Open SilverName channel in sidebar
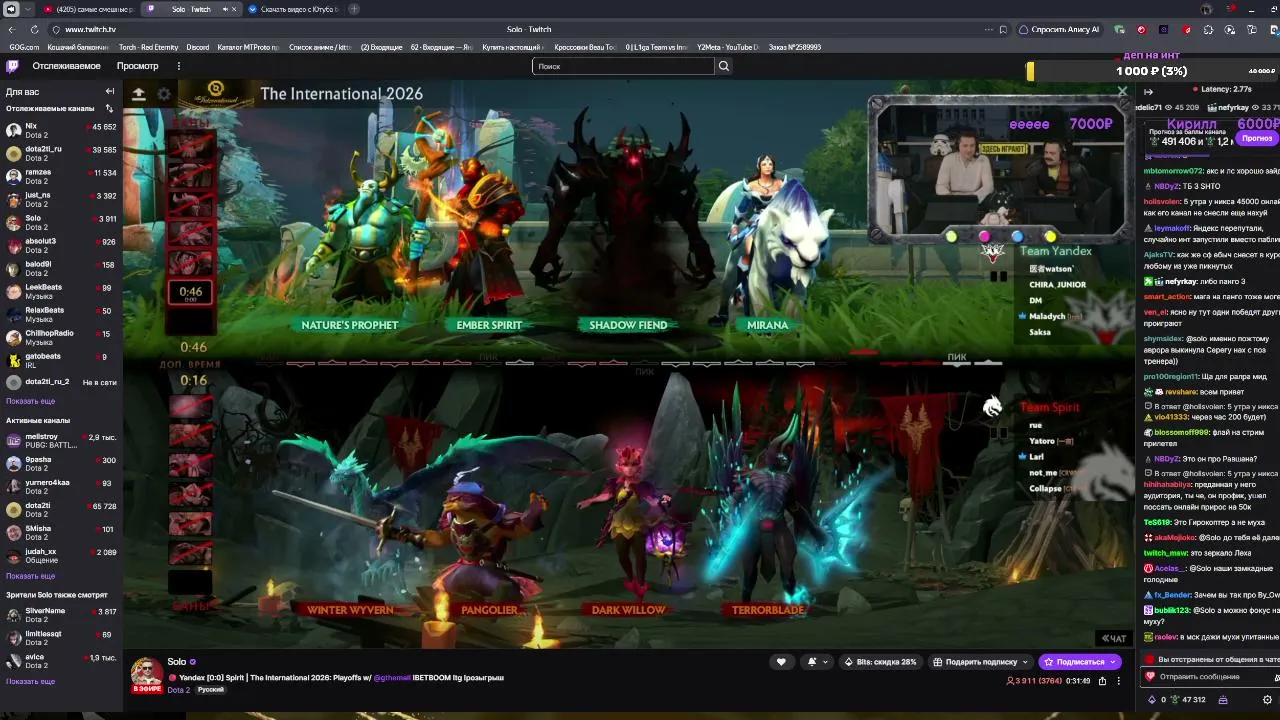This screenshot has height=720, width=1280. [x=61, y=614]
